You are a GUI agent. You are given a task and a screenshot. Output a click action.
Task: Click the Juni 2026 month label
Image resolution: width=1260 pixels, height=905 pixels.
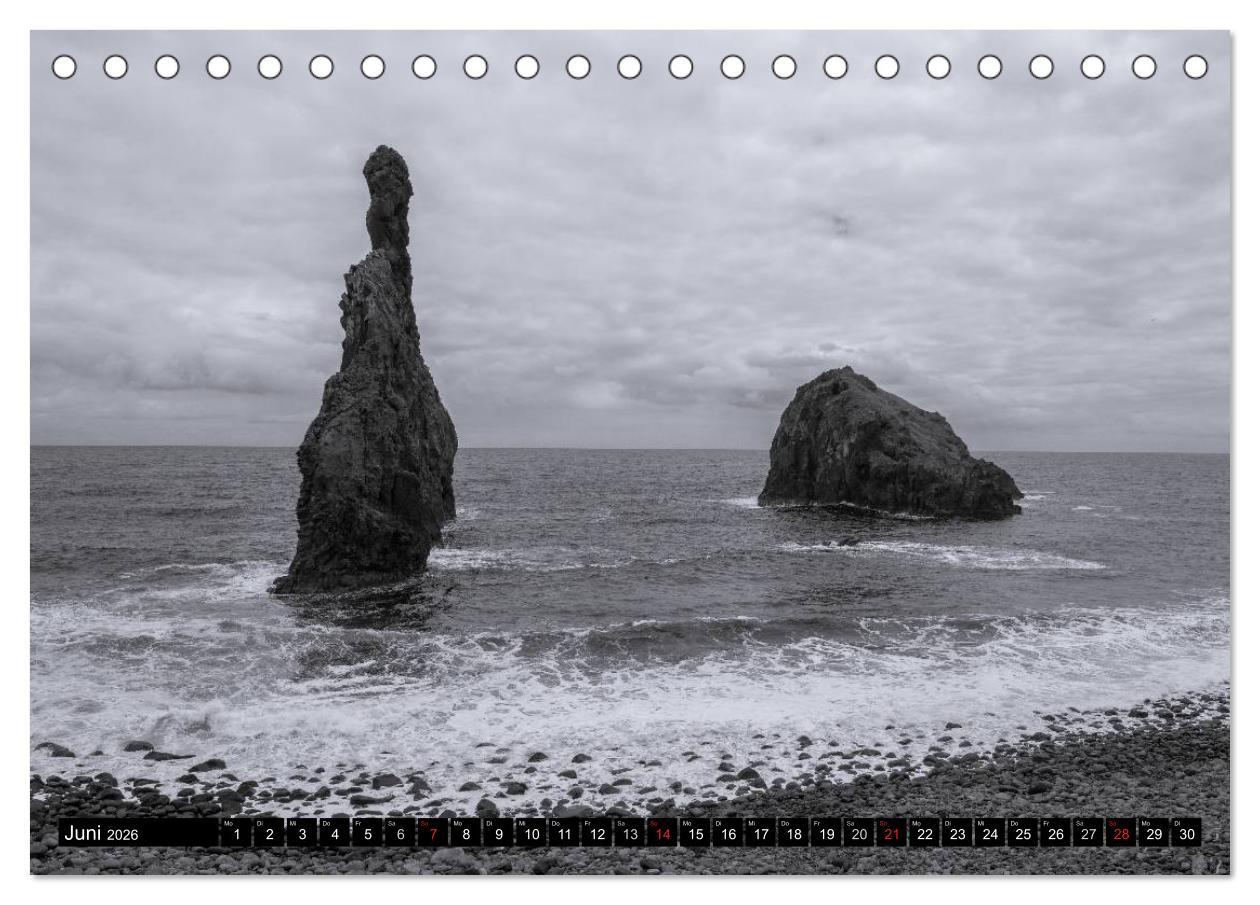[102, 833]
